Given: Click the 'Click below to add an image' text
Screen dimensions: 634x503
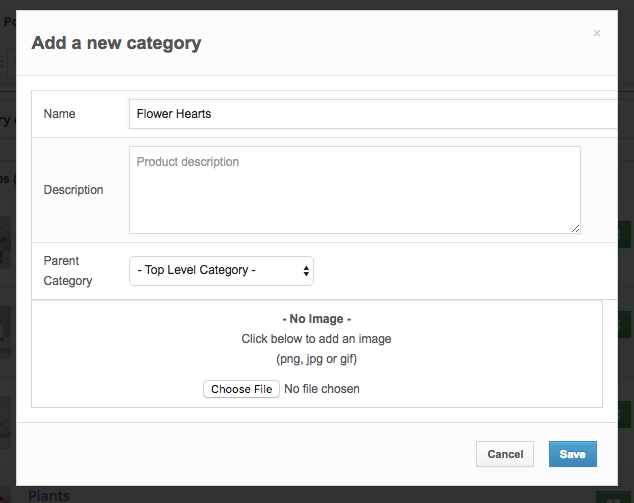Looking at the screenshot, I should (x=316, y=339).
